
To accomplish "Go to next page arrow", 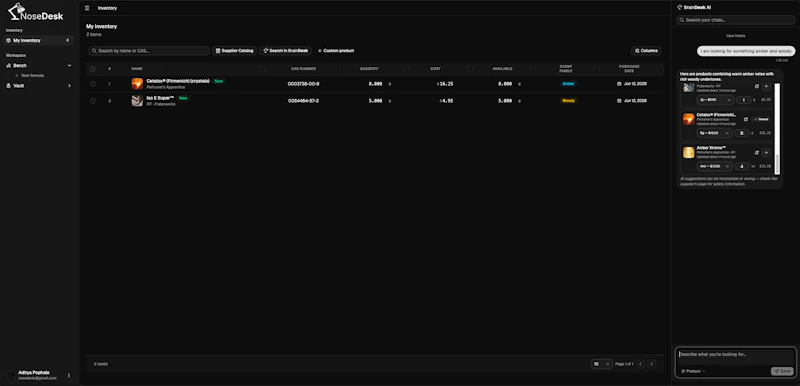I will (651, 364).
